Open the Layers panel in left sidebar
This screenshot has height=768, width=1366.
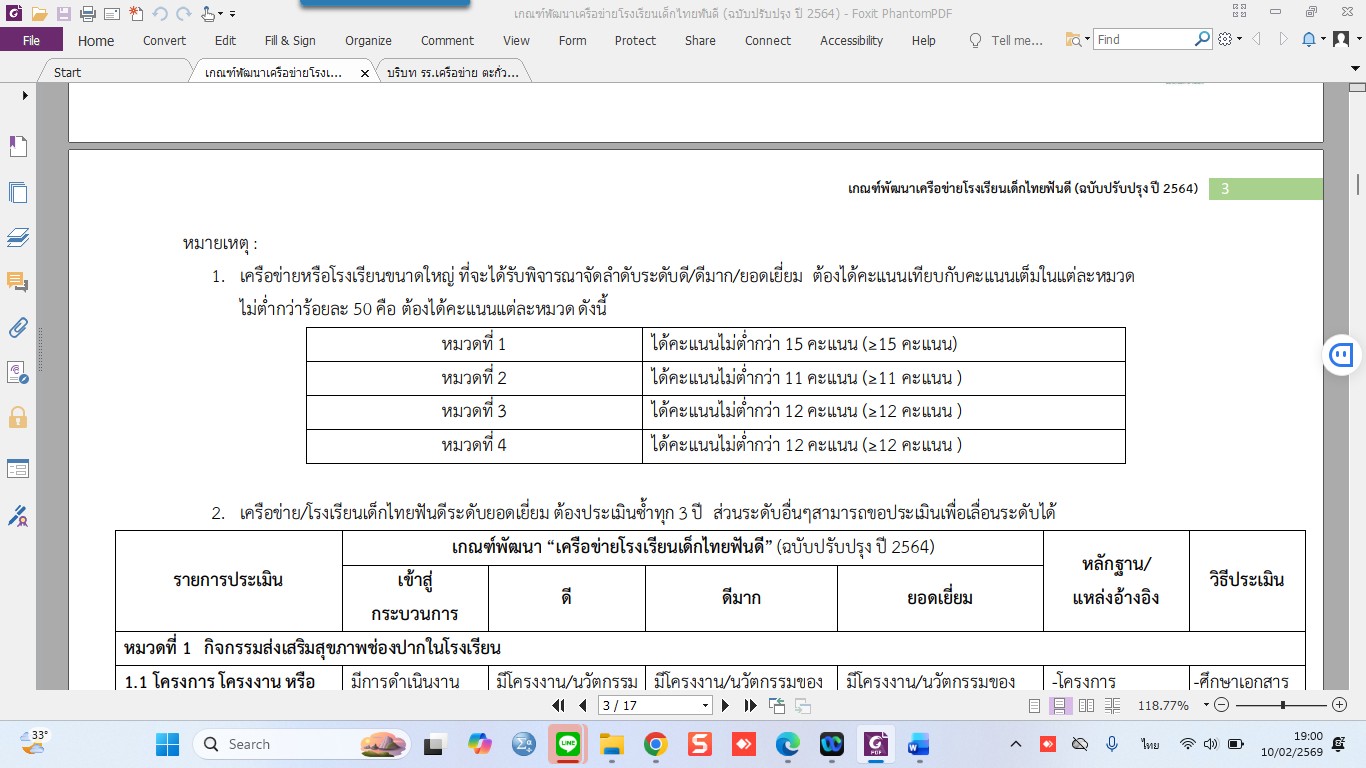pos(18,237)
